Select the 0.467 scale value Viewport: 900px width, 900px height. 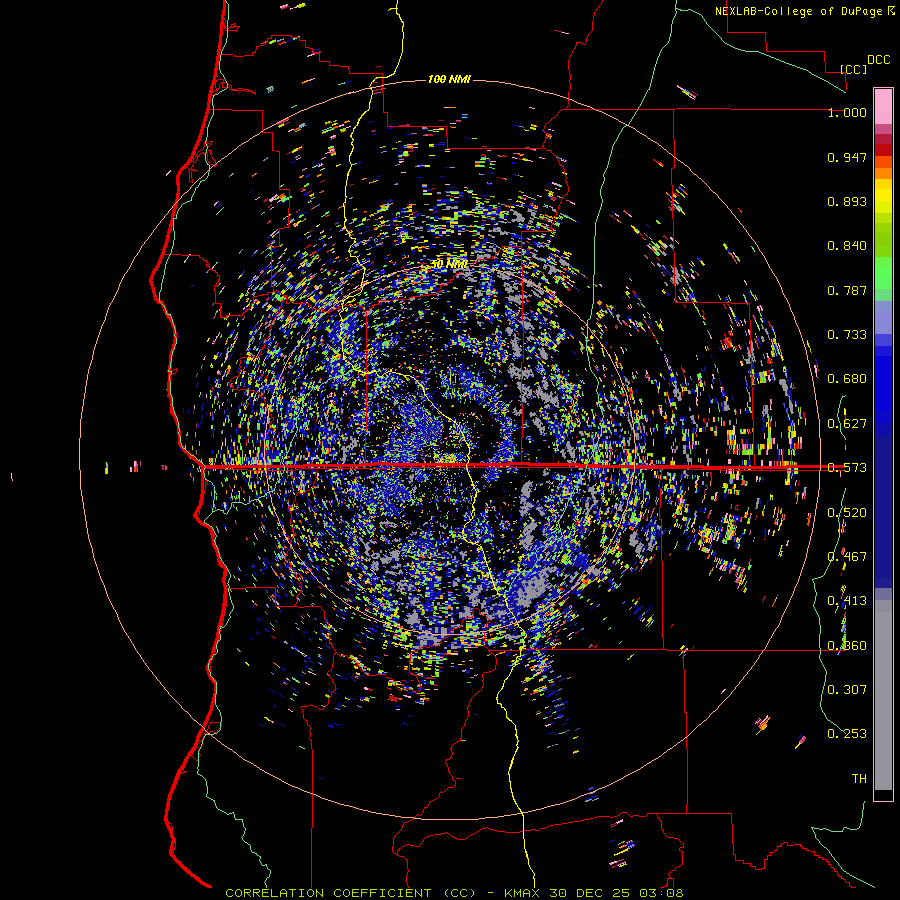pos(847,557)
